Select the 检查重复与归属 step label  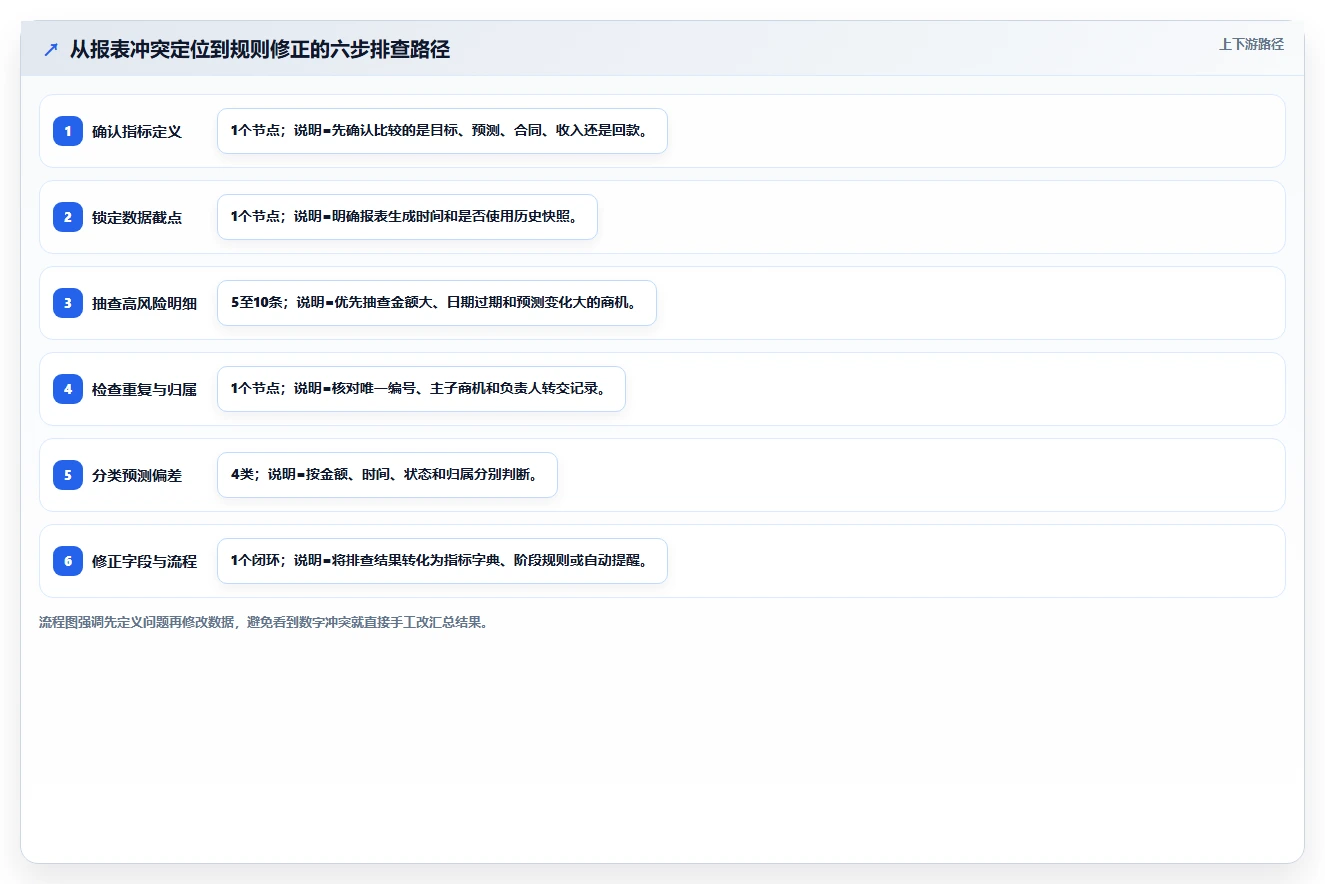(144, 389)
